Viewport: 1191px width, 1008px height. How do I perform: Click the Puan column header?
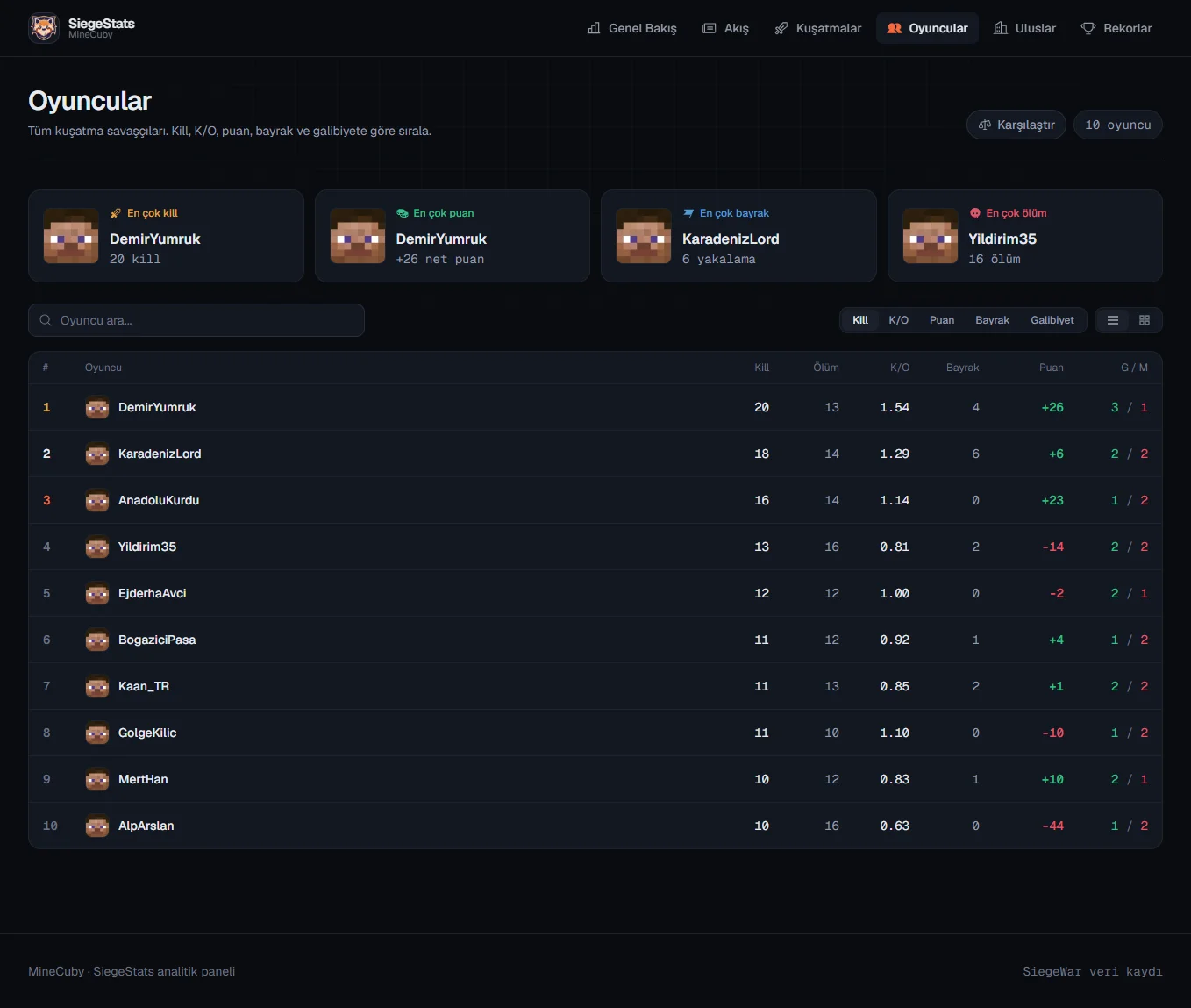click(1052, 368)
